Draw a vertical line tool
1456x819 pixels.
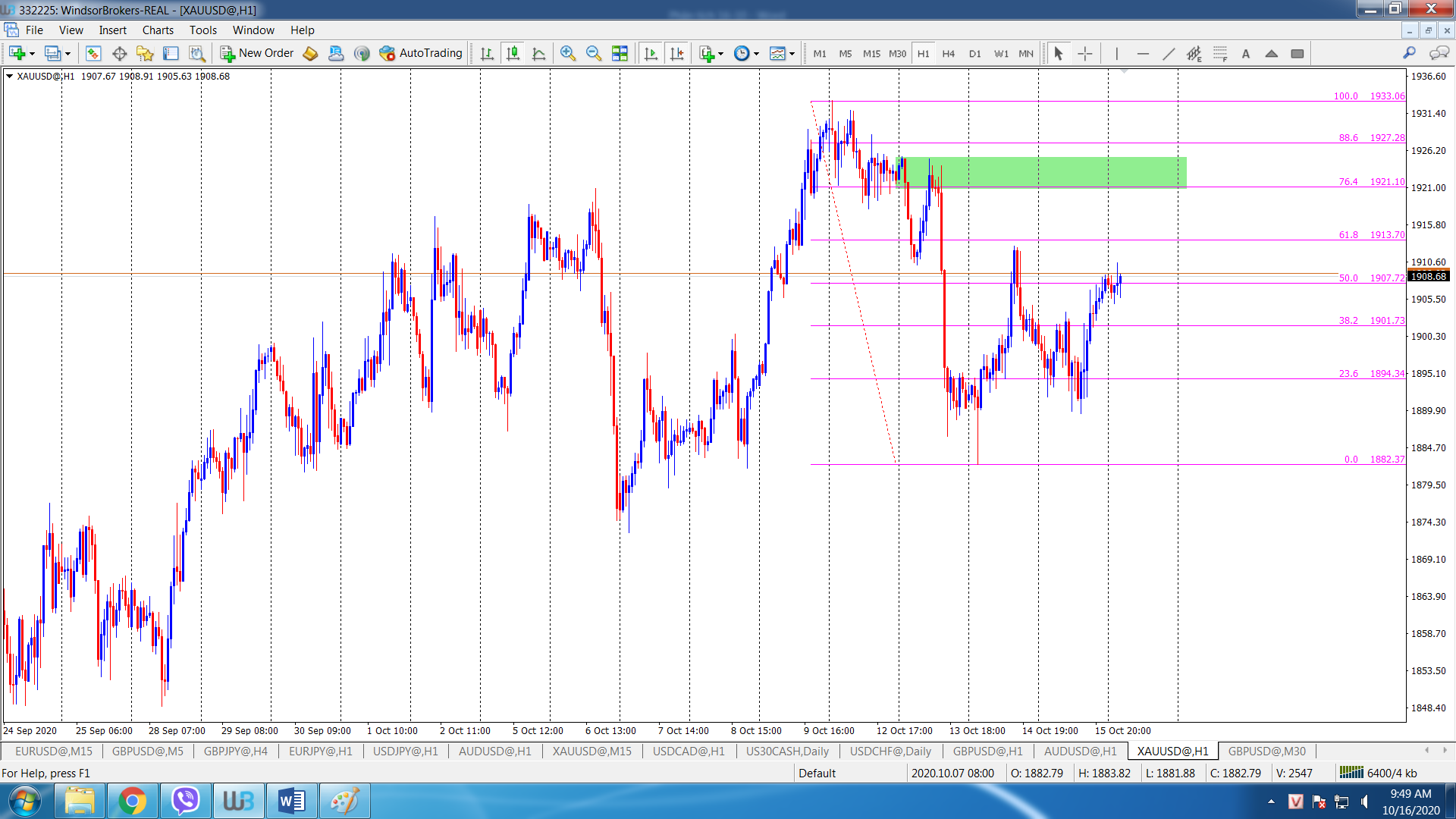[x=1117, y=53]
